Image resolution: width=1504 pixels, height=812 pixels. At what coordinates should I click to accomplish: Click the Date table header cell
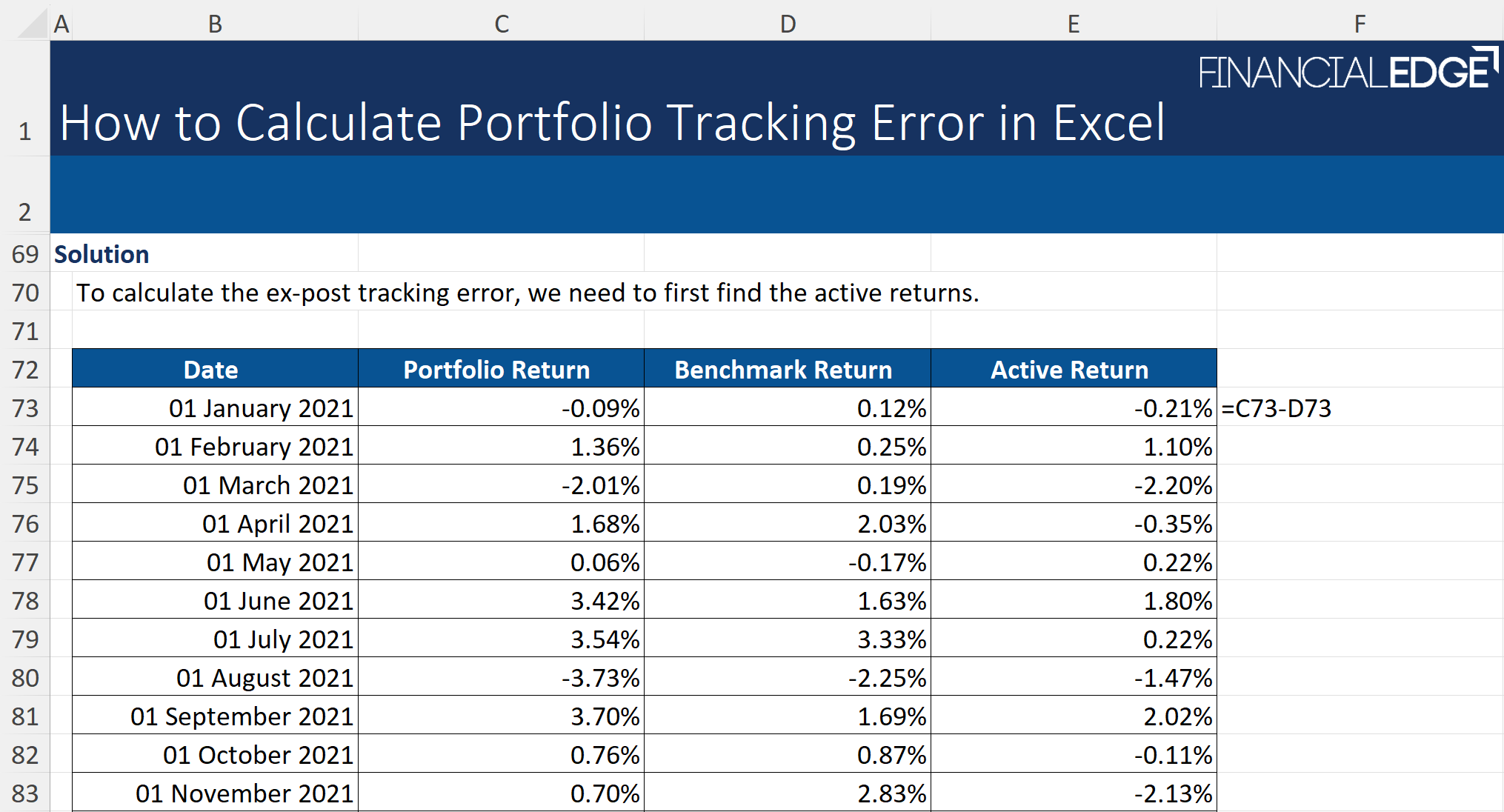[x=211, y=370]
